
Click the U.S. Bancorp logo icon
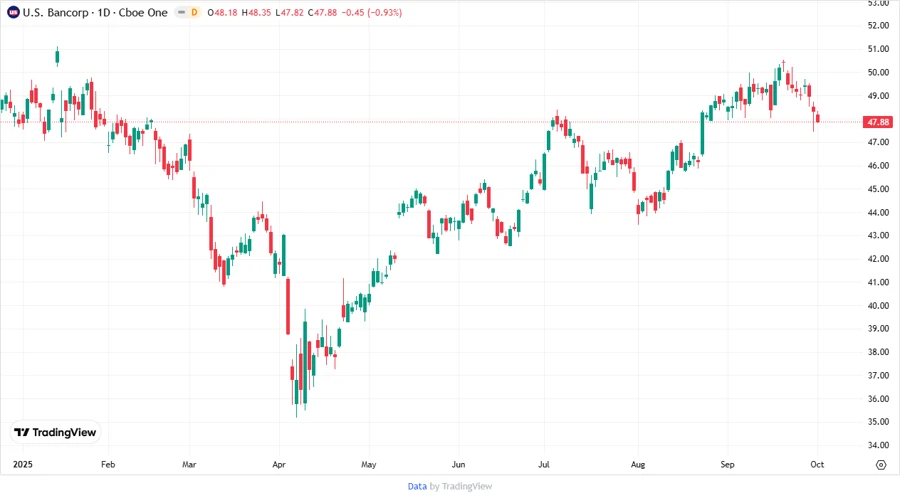click(x=13, y=11)
